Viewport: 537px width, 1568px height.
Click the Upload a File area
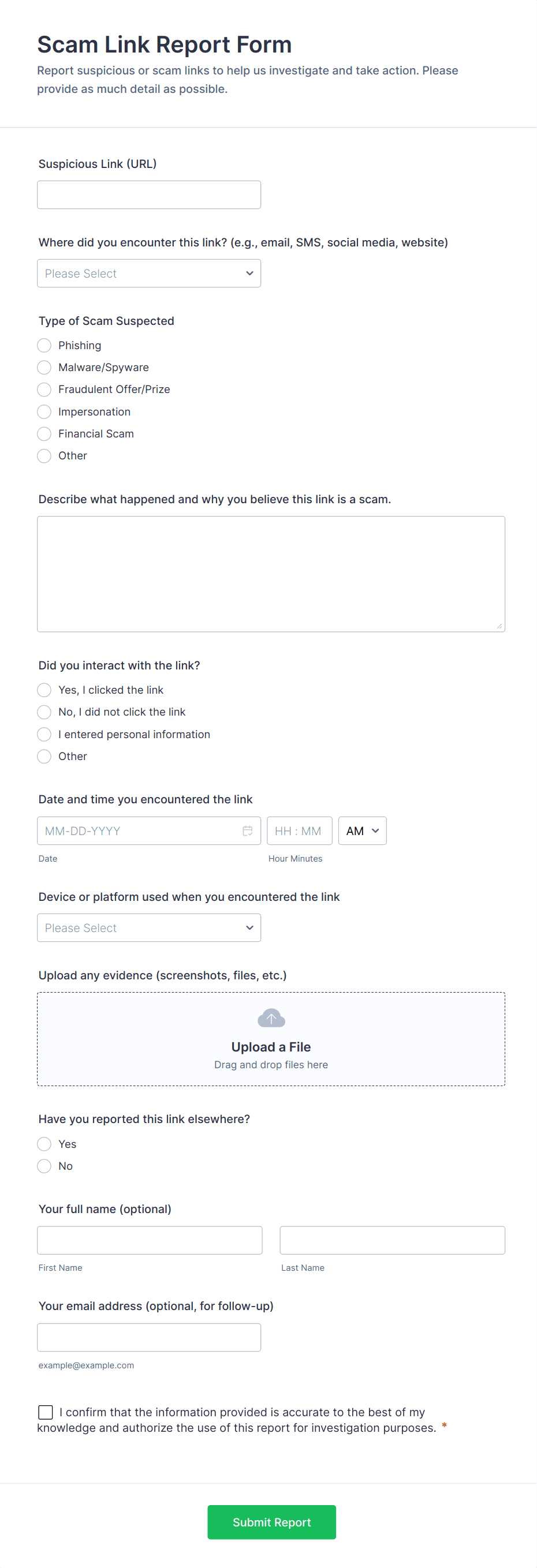click(x=271, y=1047)
